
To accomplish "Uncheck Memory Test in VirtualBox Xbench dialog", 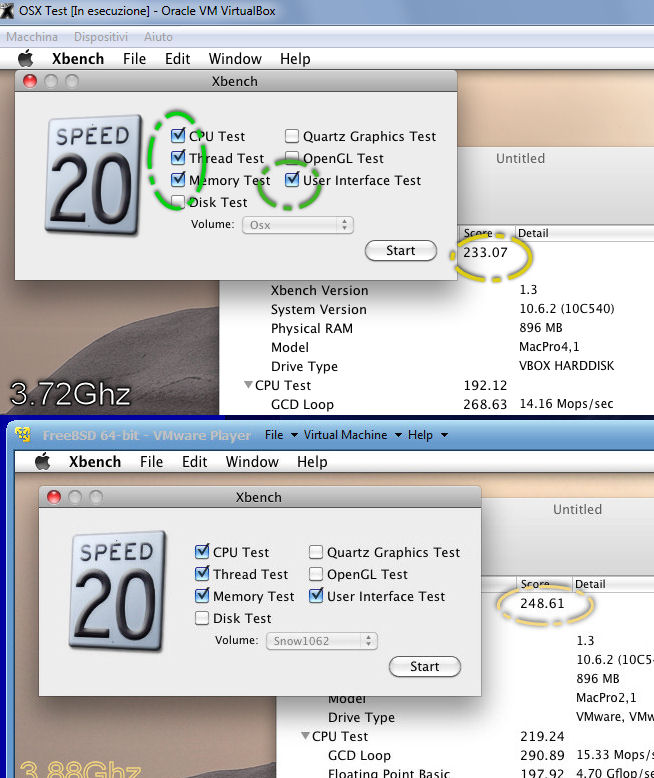I will pyautogui.click(x=178, y=180).
